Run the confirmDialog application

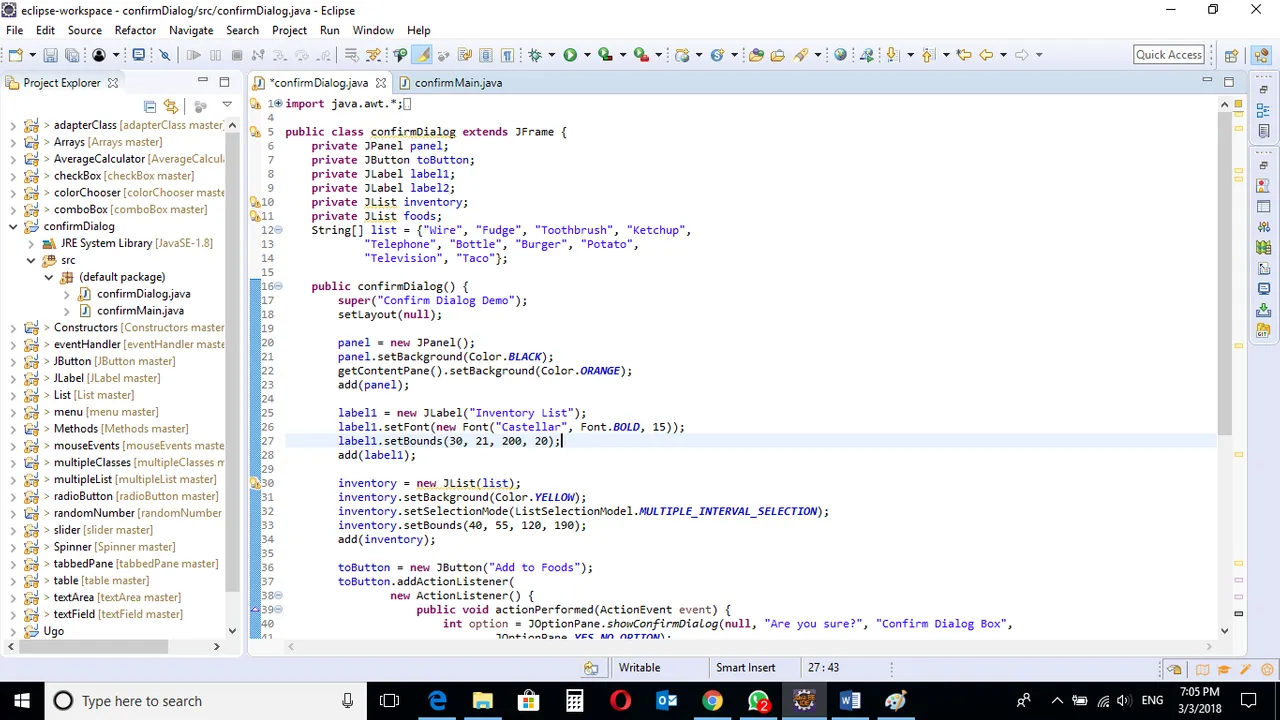(x=570, y=55)
